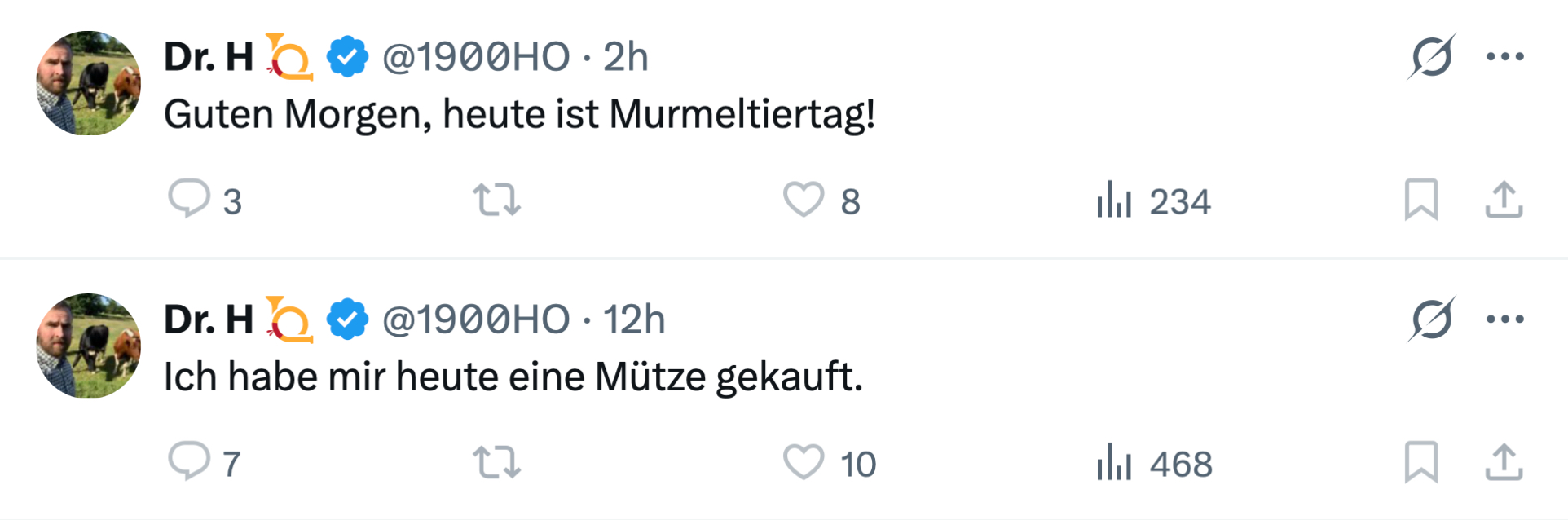Share the Murmeltiertag tweet
Image resolution: width=1568 pixels, height=520 pixels.
click(1504, 200)
